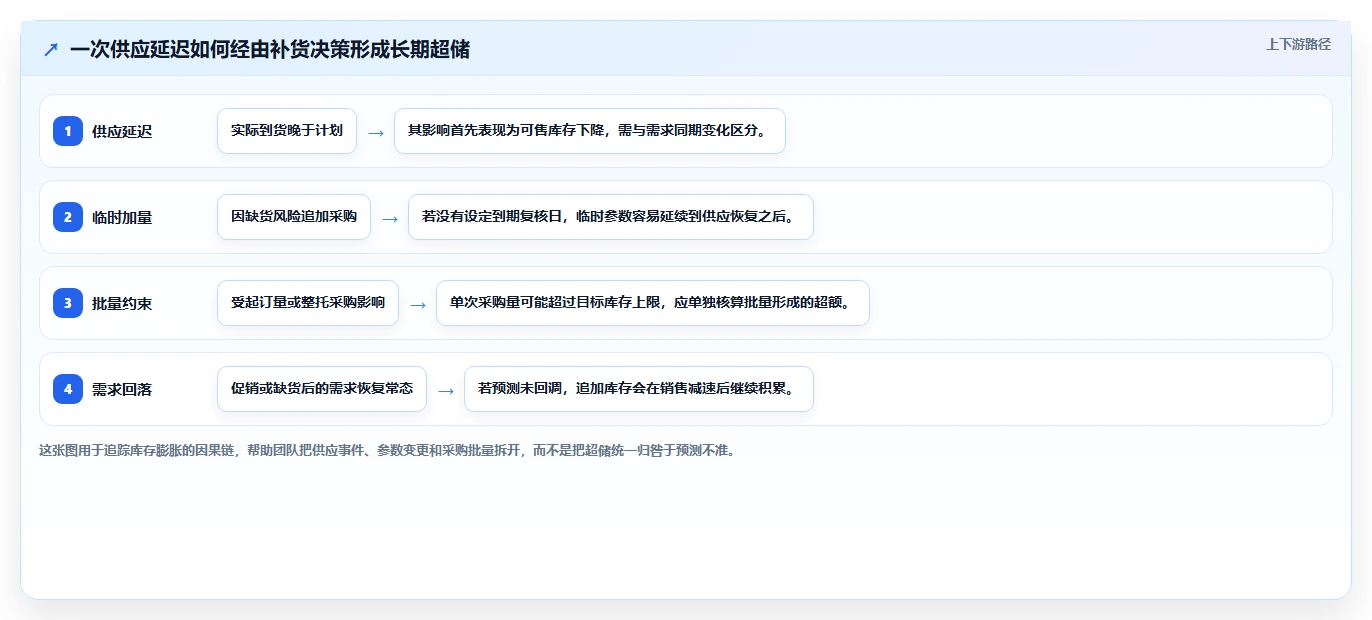The width and height of the screenshot is (1372, 620).
Task: Click the 供应延迟 step label
Action: (122, 131)
